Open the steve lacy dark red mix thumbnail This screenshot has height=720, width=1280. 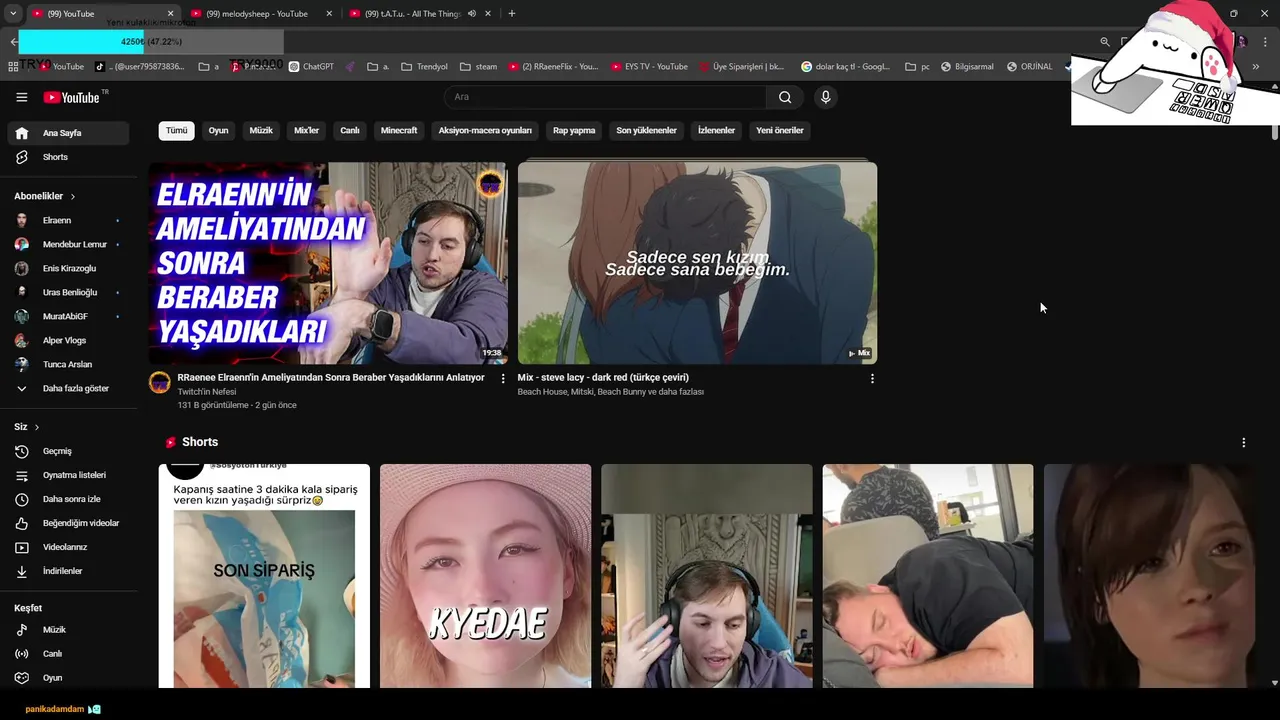coord(697,263)
